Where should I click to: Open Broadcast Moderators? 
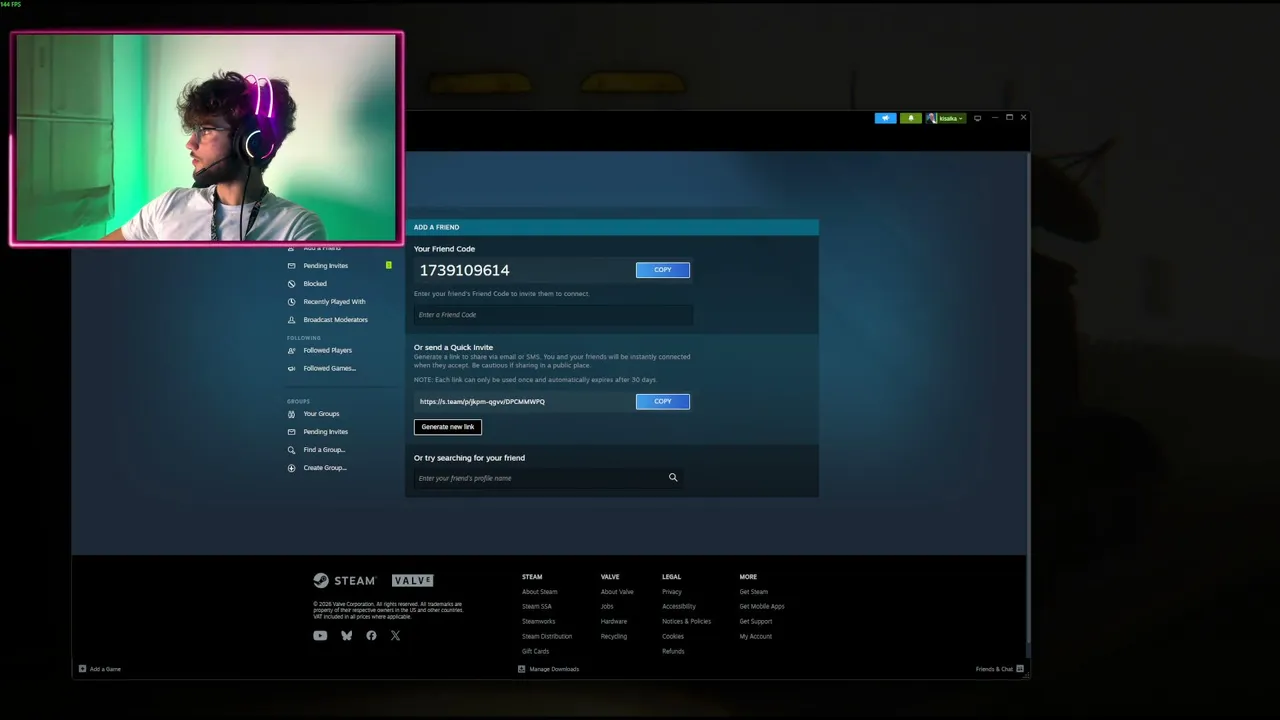click(x=336, y=320)
